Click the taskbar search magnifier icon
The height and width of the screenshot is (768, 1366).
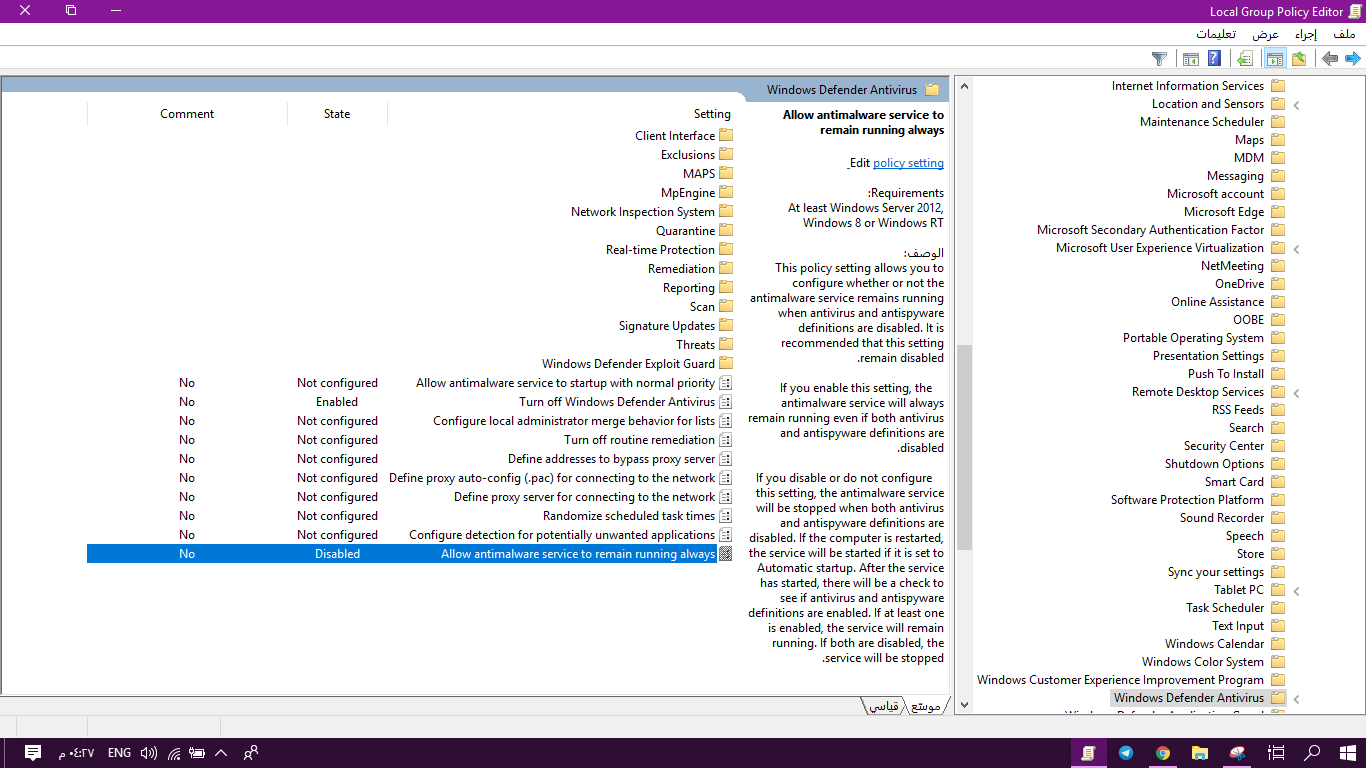pyautogui.click(x=1313, y=753)
